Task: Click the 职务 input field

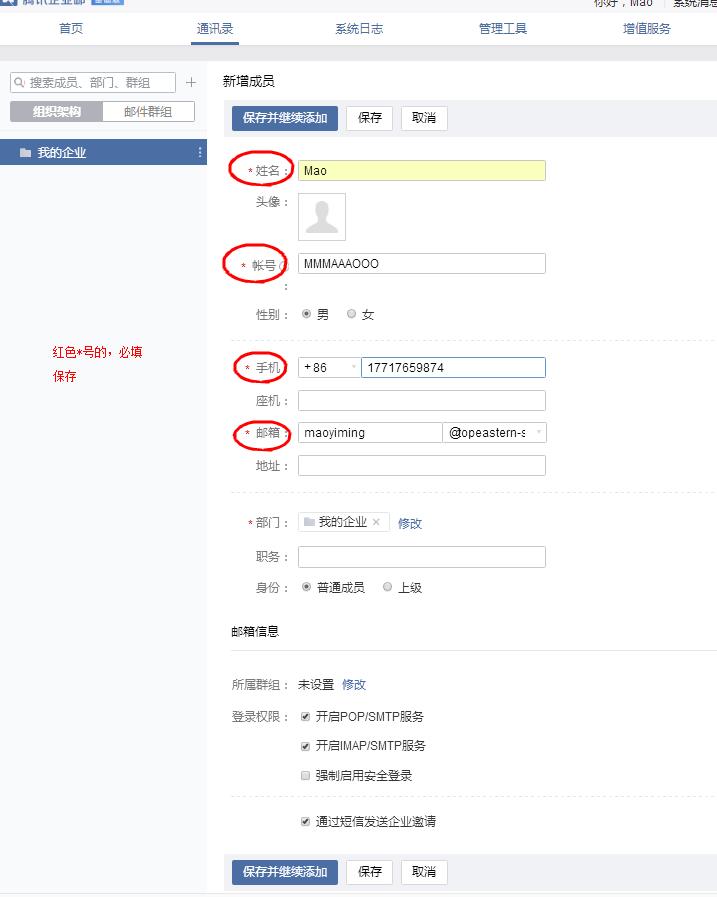Action: tap(422, 557)
